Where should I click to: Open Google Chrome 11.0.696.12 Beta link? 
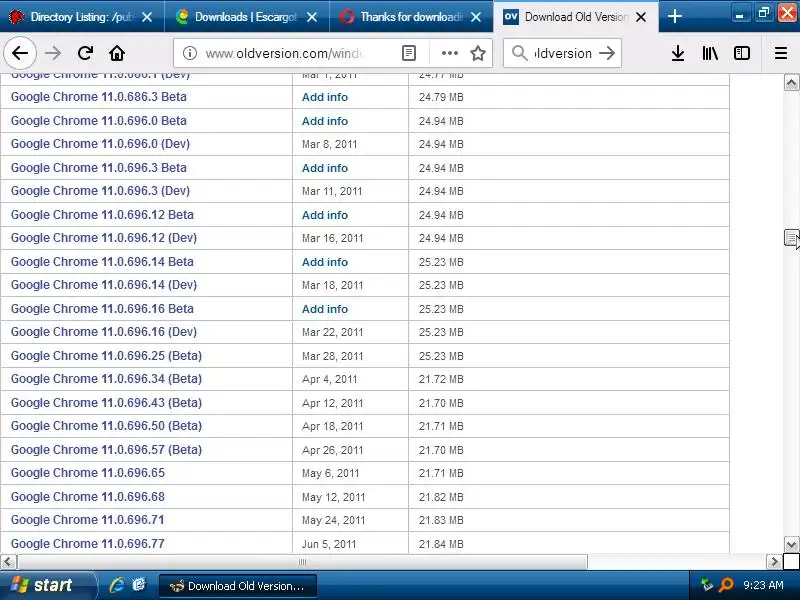102,215
